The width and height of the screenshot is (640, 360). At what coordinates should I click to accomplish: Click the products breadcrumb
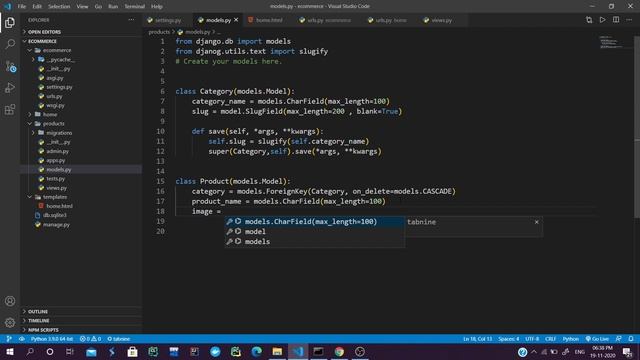tap(159, 32)
